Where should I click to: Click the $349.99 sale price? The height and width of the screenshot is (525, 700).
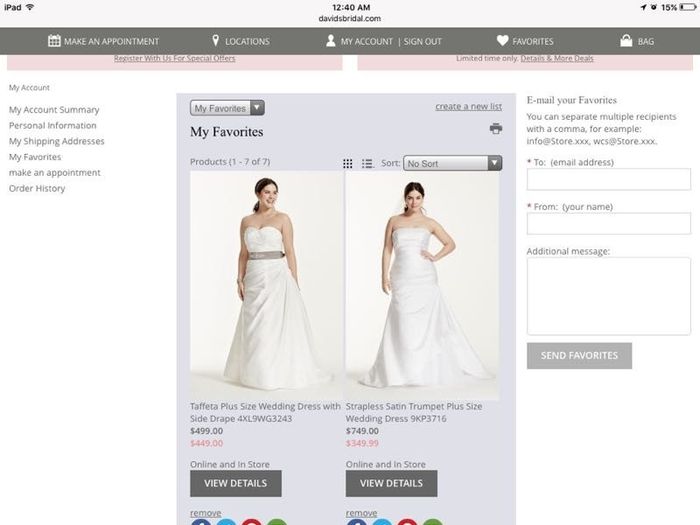(x=362, y=443)
